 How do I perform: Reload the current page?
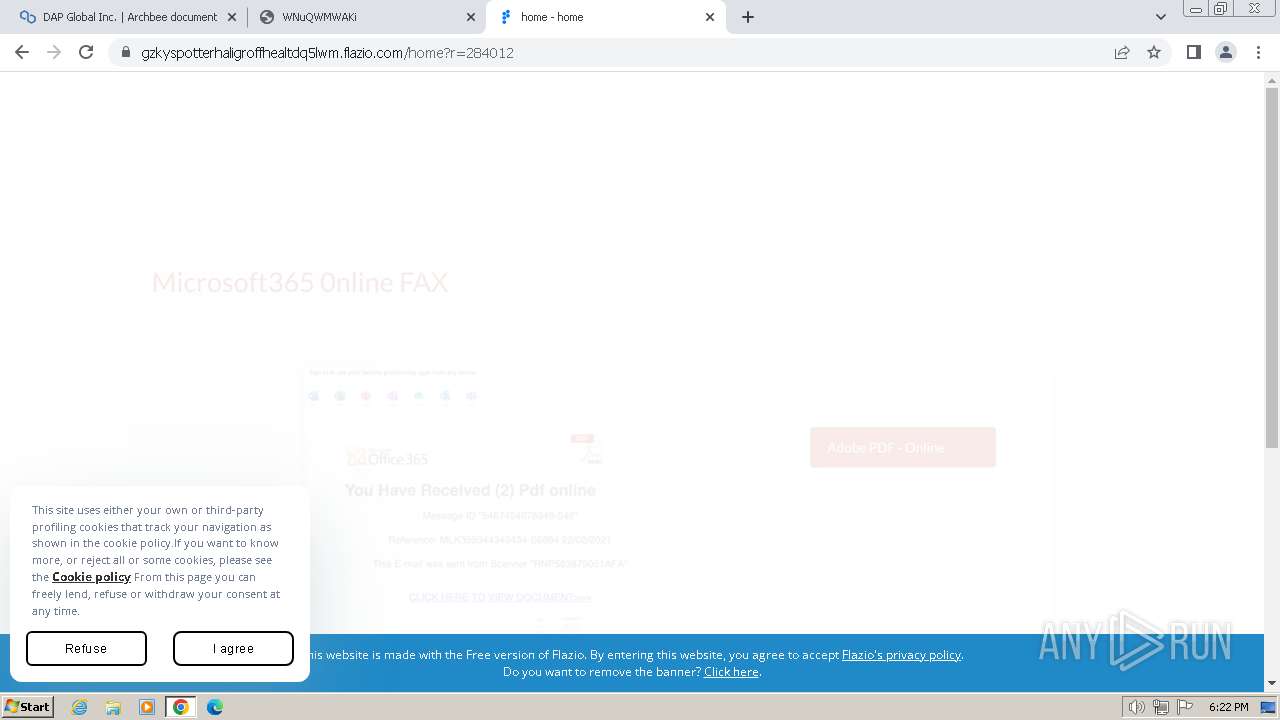click(x=86, y=52)
